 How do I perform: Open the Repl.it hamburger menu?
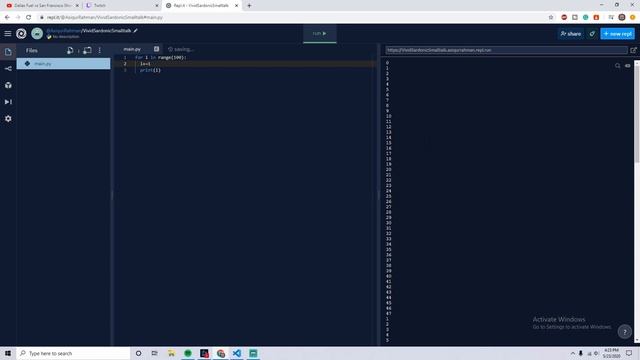pos(8,33)
